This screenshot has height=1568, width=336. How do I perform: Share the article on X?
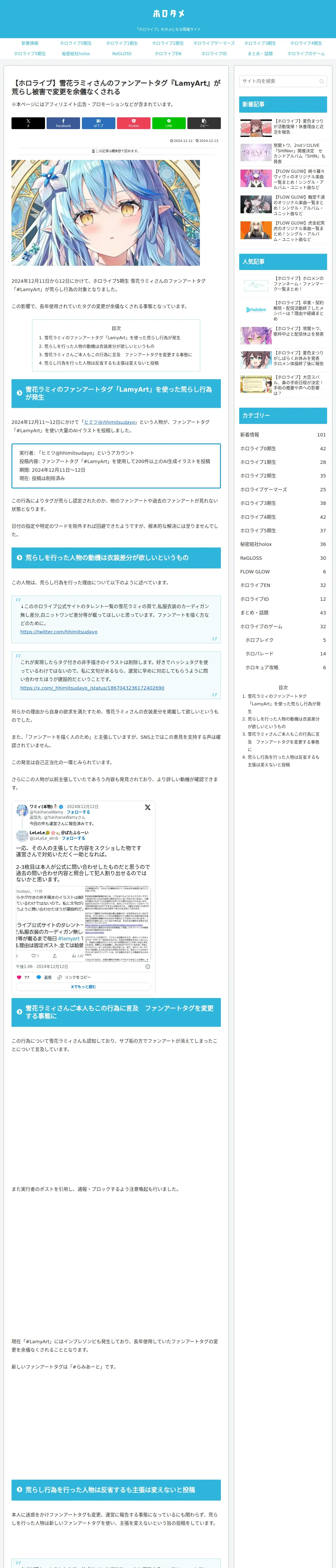28,123
